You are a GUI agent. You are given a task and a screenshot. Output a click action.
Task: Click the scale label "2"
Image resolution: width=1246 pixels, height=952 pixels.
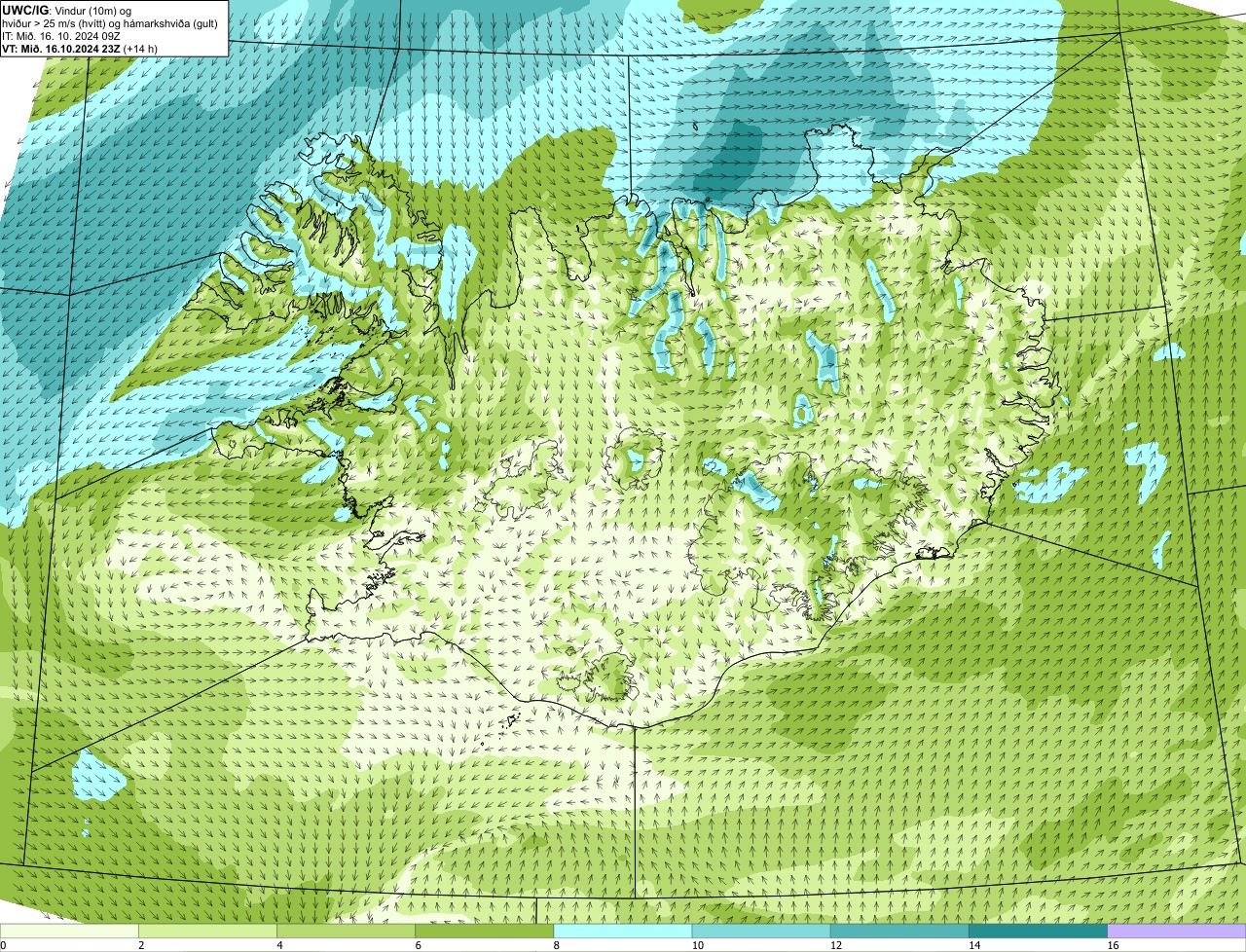click(142, 945)
